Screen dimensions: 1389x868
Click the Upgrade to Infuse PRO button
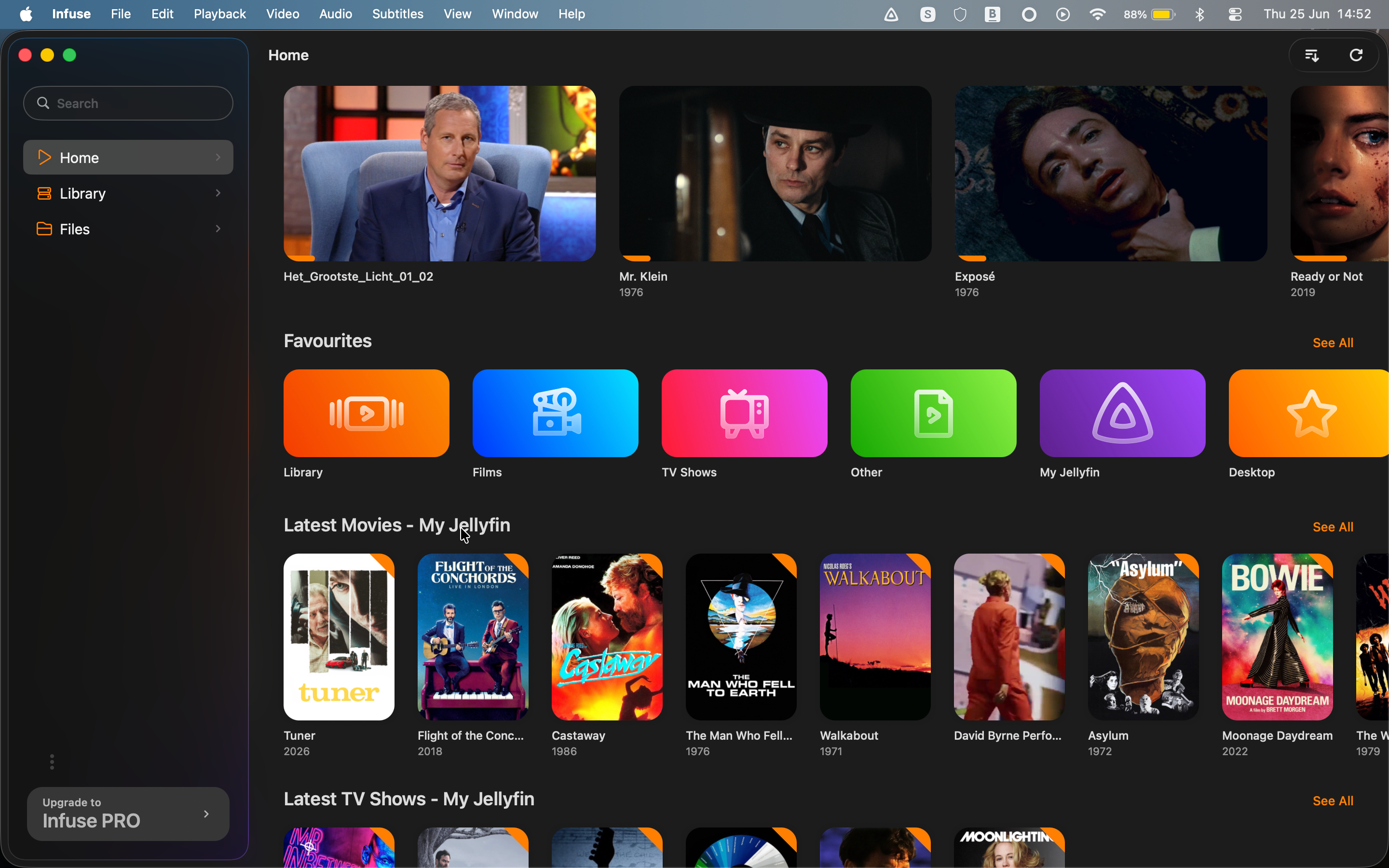click(x=128, y=814)
